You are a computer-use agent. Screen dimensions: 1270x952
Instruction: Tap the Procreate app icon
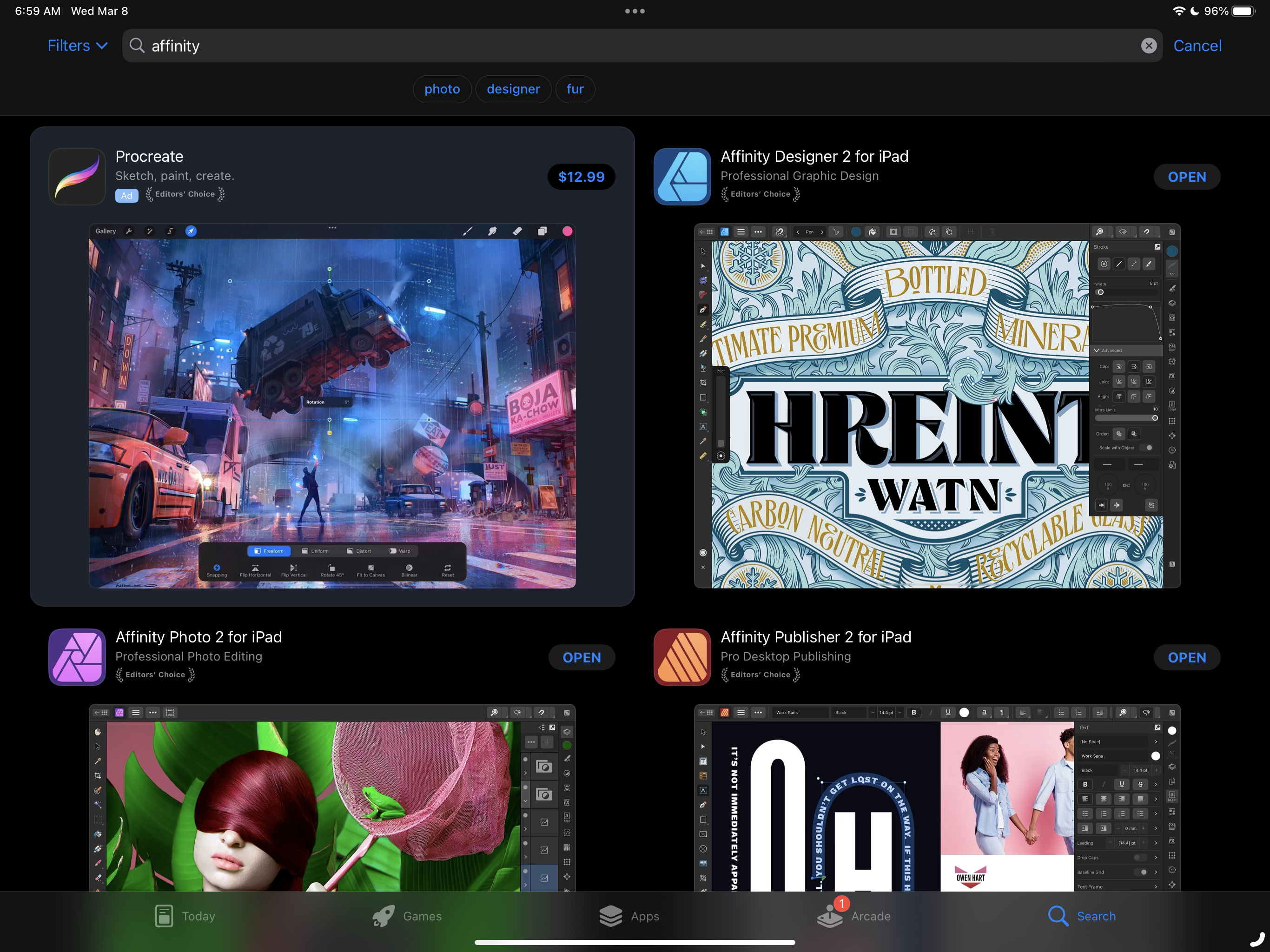tap(77, 177)
